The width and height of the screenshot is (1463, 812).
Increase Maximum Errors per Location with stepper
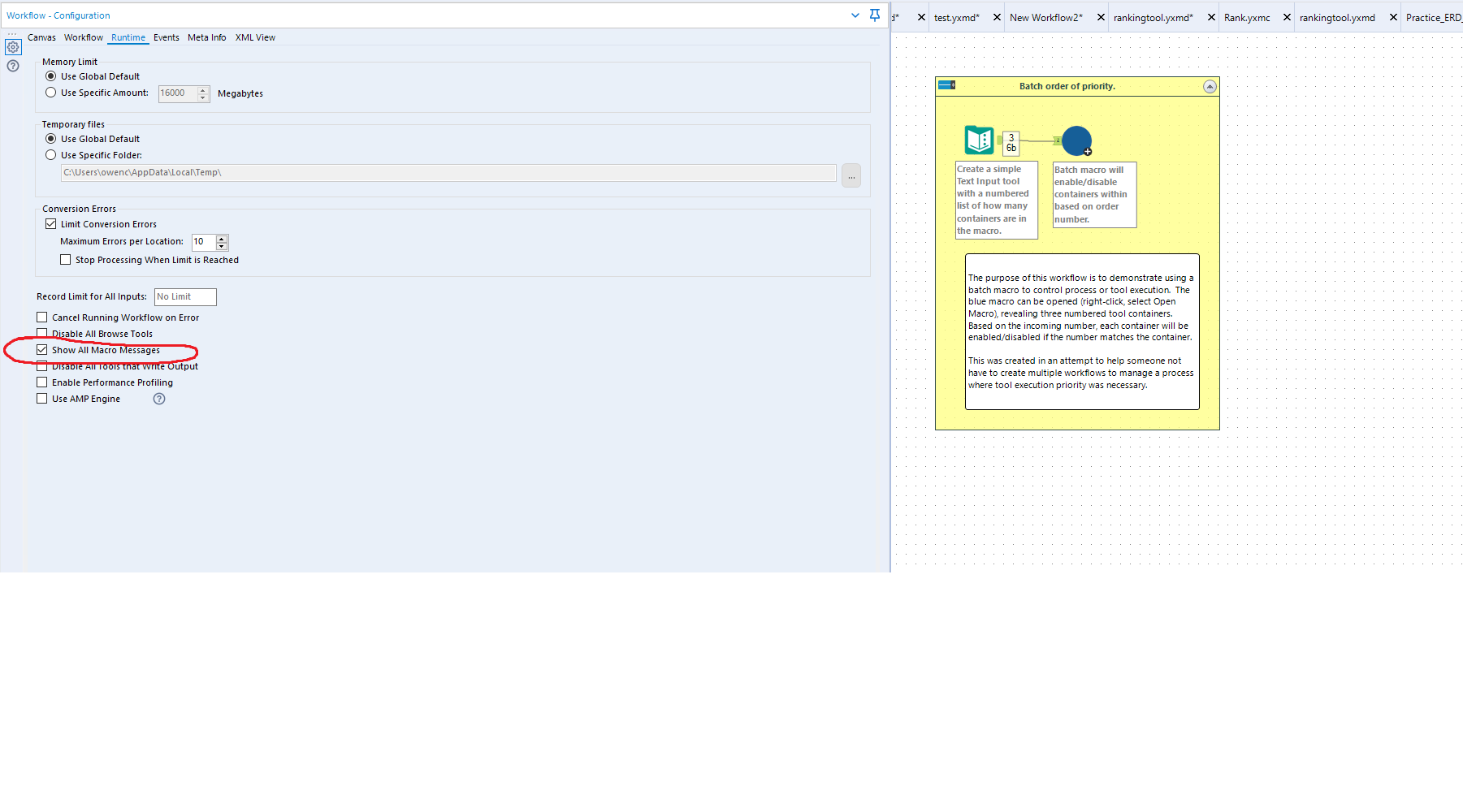(x=221, y=238)
